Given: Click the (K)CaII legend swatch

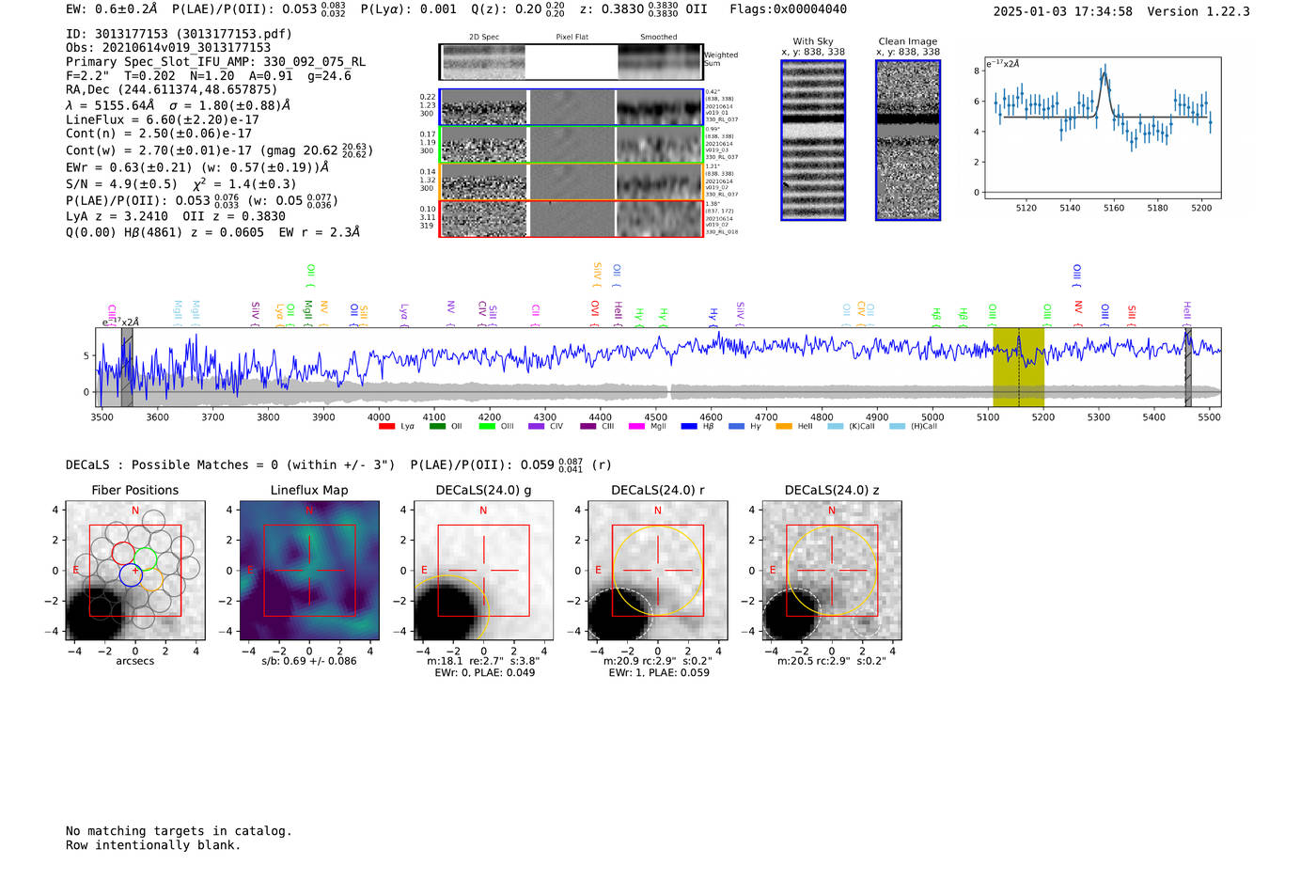Looking at the screenshot, I should (835, 427).
